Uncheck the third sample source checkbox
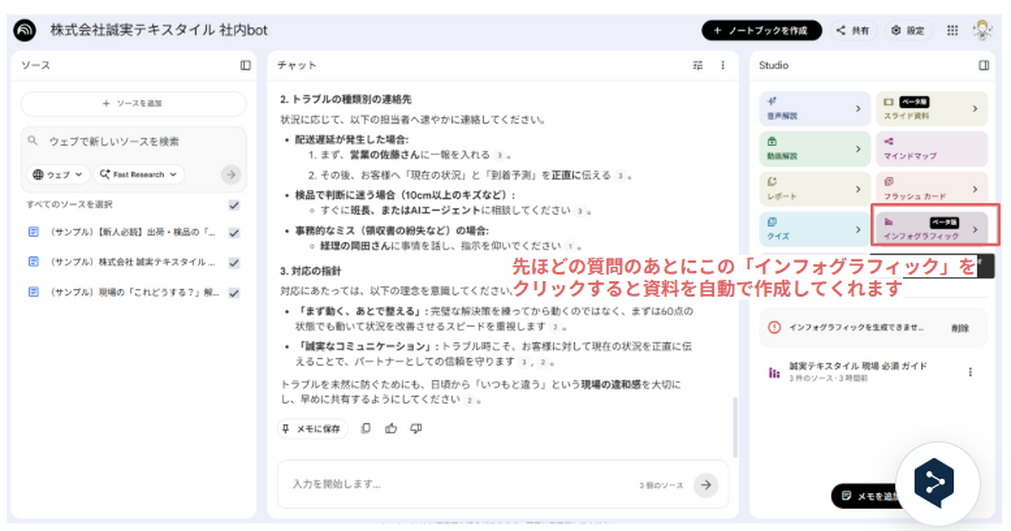This screenshot has width=1011, height=531. (234, 293)
